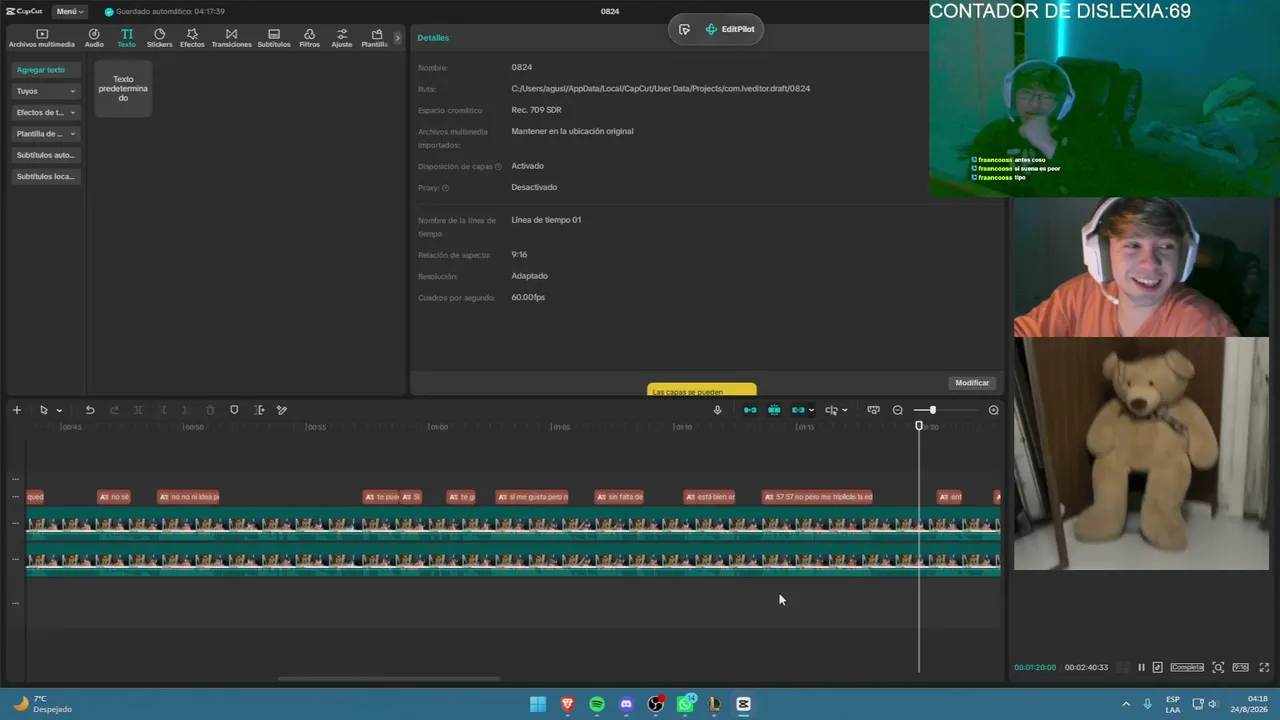Open Discord from the taskbar
The width and height of the screenshot is (1280, 720).
[x=626, y=704]
